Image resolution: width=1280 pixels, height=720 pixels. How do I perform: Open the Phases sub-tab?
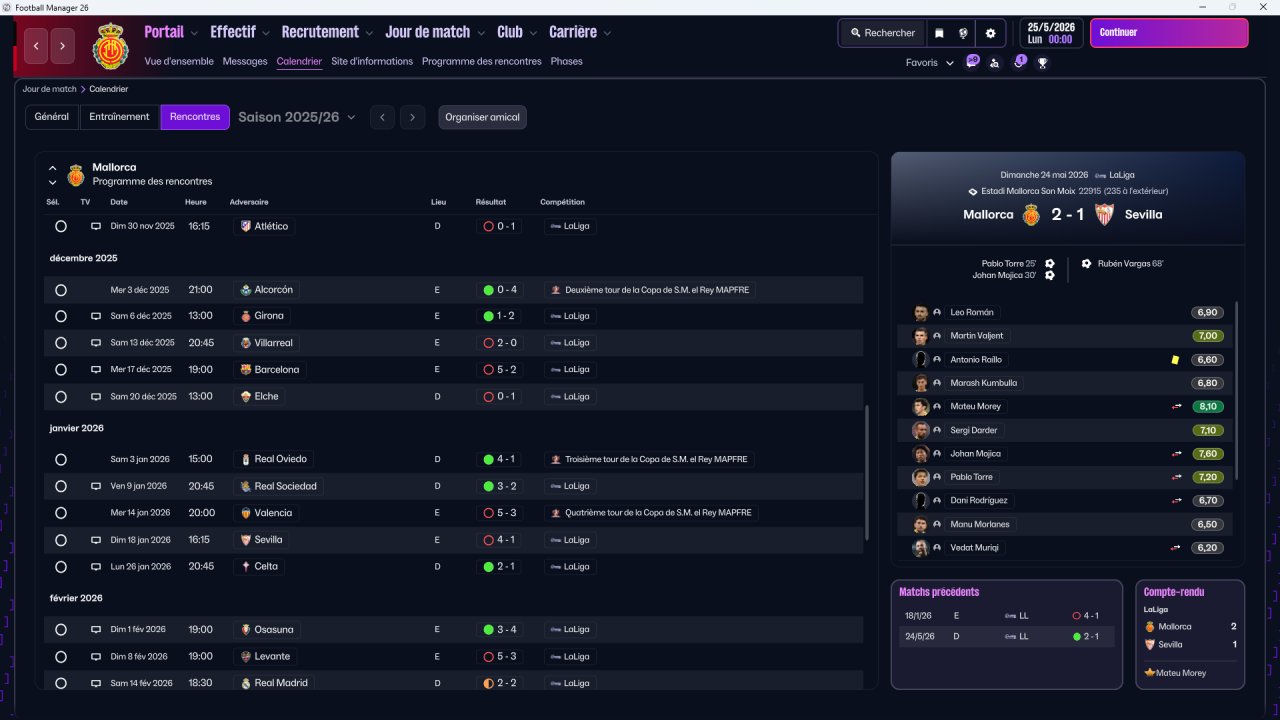[x=567, y=62]
